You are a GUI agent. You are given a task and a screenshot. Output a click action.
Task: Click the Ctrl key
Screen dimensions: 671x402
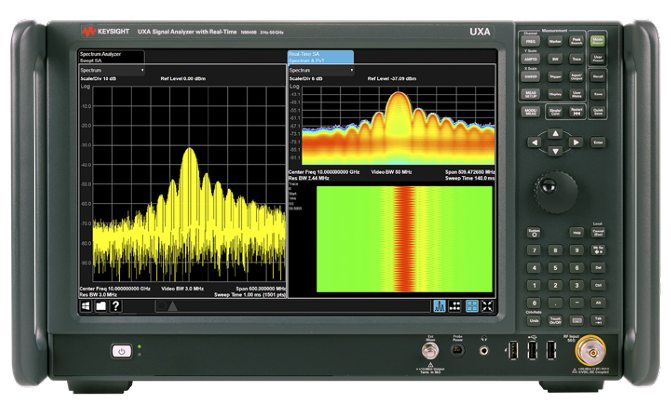[598, 285]
